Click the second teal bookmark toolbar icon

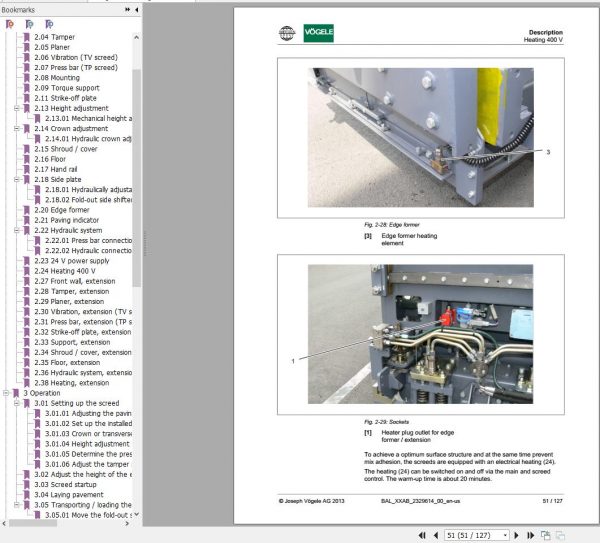(x=29, y=24)
